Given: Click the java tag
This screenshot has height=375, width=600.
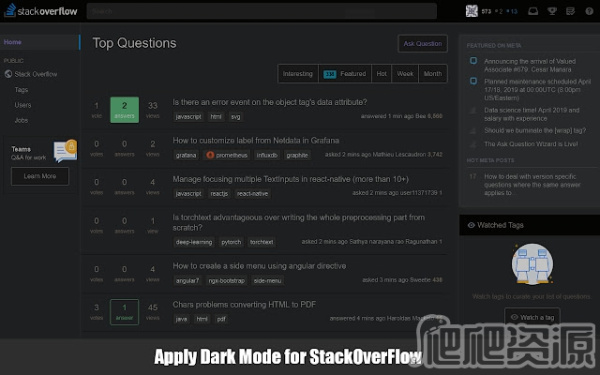Looking at the screenshot, I should click(x=181, y=319).
